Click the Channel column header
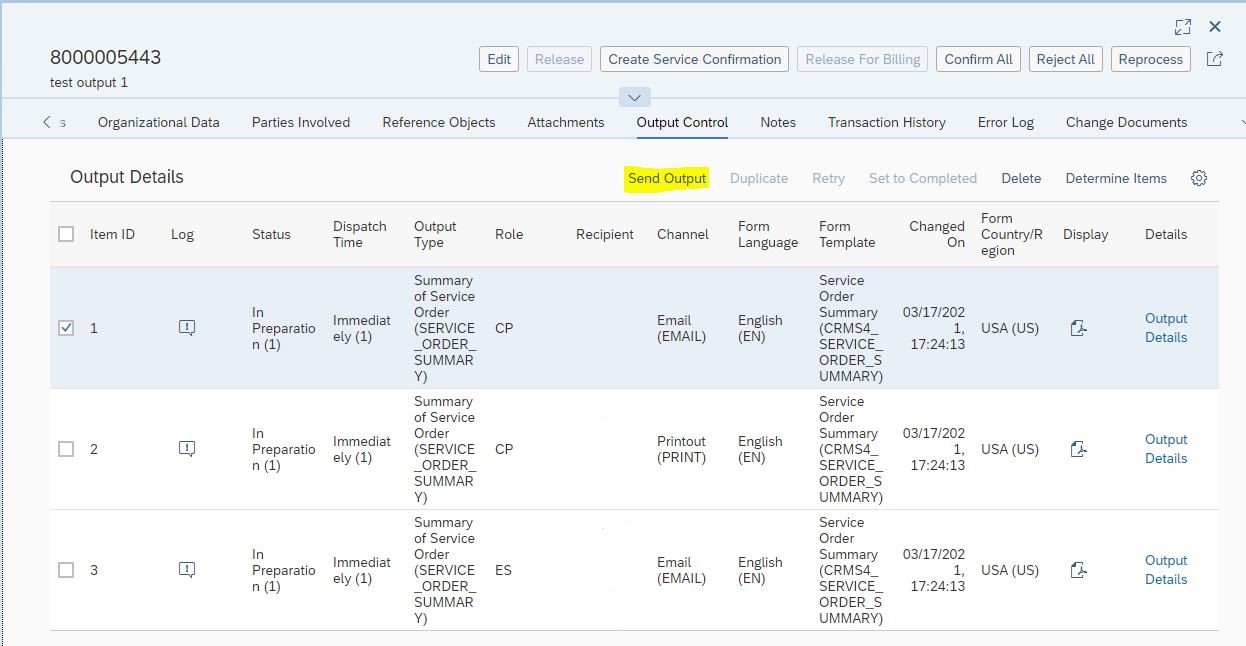Image resolution: width=1246 pixels, height=646 pixels. [683, 234]
